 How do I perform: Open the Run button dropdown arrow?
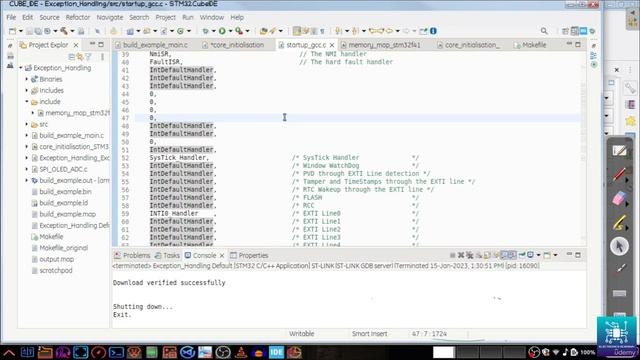(x=230, y=31)
